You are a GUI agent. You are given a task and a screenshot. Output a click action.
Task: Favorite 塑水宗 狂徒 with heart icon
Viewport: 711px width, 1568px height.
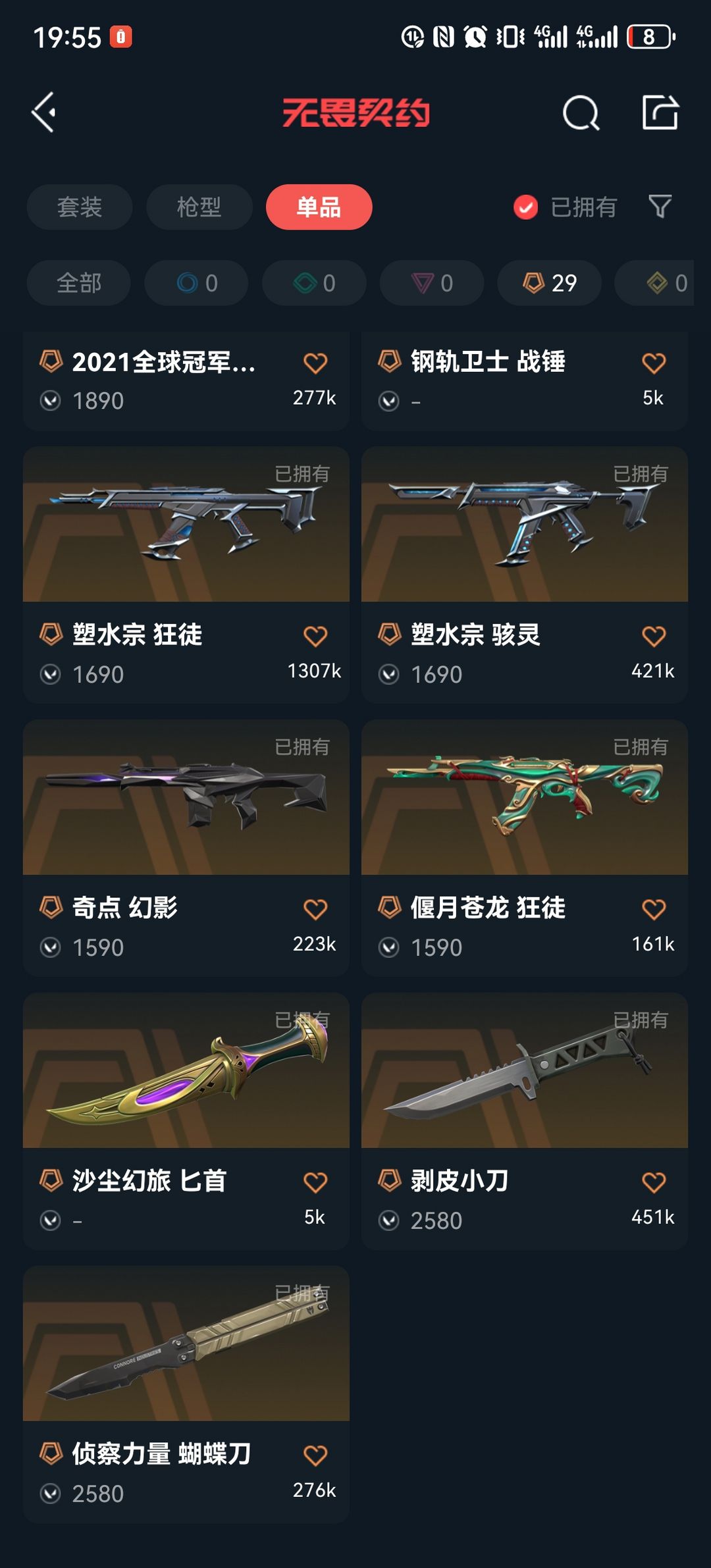315,637
